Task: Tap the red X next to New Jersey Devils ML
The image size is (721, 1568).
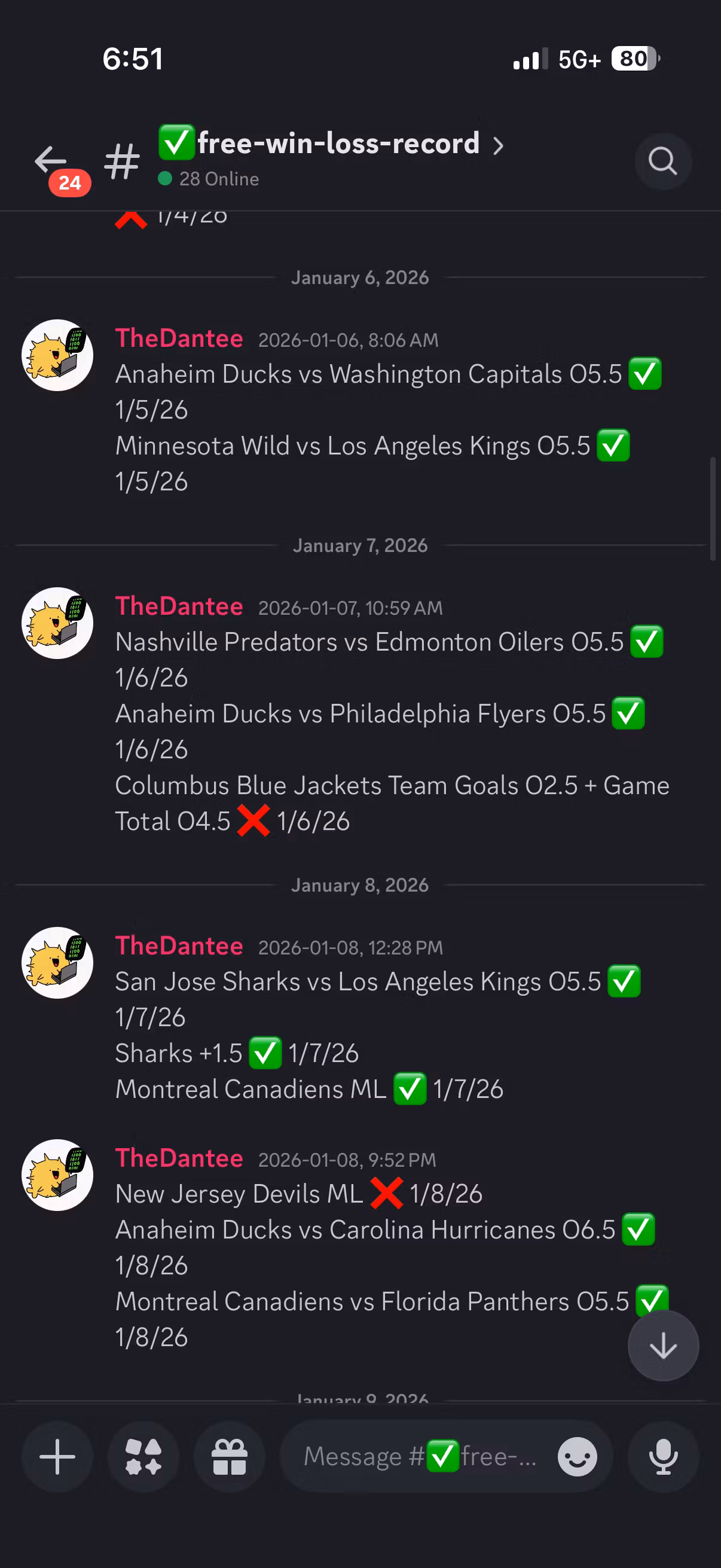Action: [386, 1194]
